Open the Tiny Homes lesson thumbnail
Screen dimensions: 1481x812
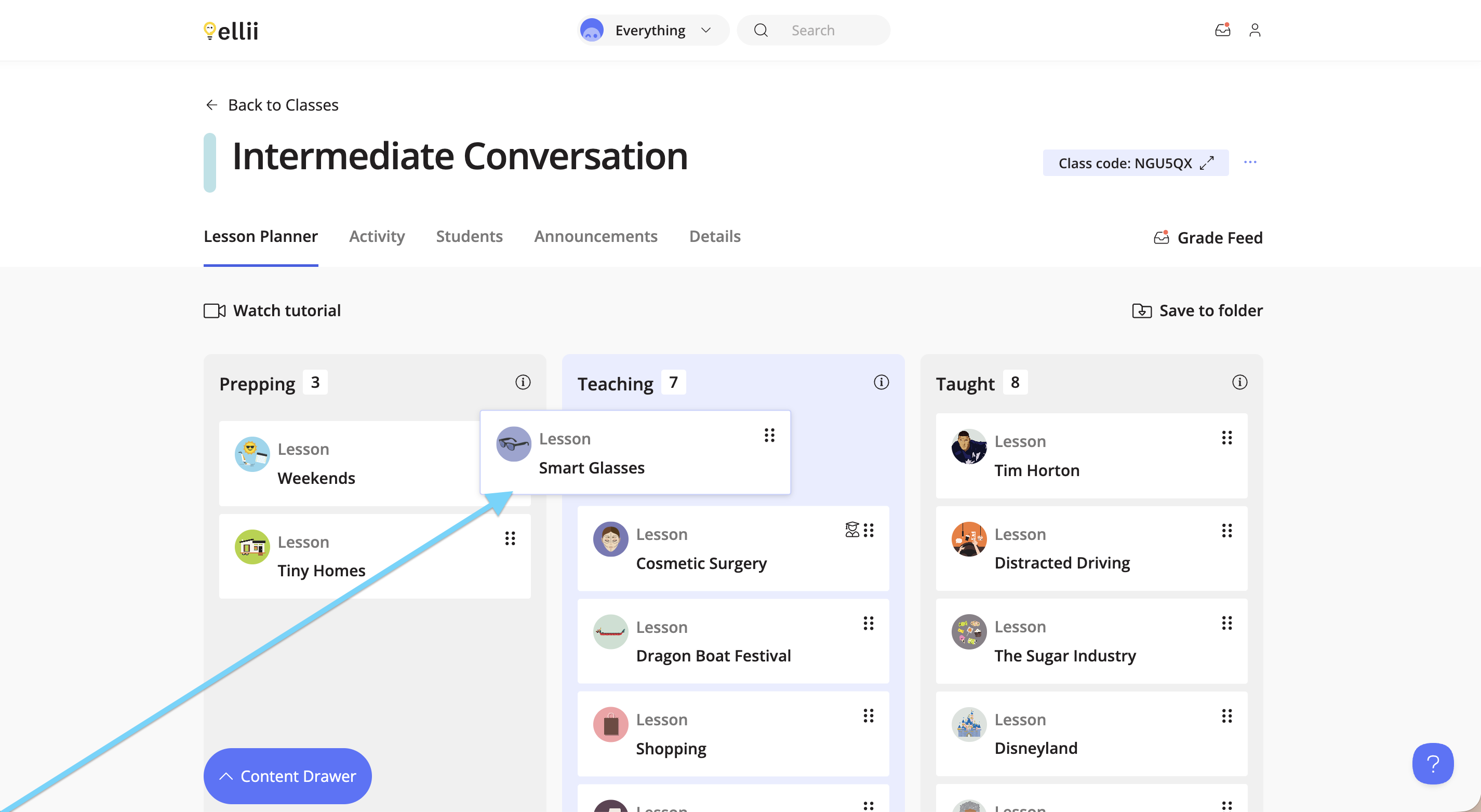pyautogui.click(x=252, y=547)
